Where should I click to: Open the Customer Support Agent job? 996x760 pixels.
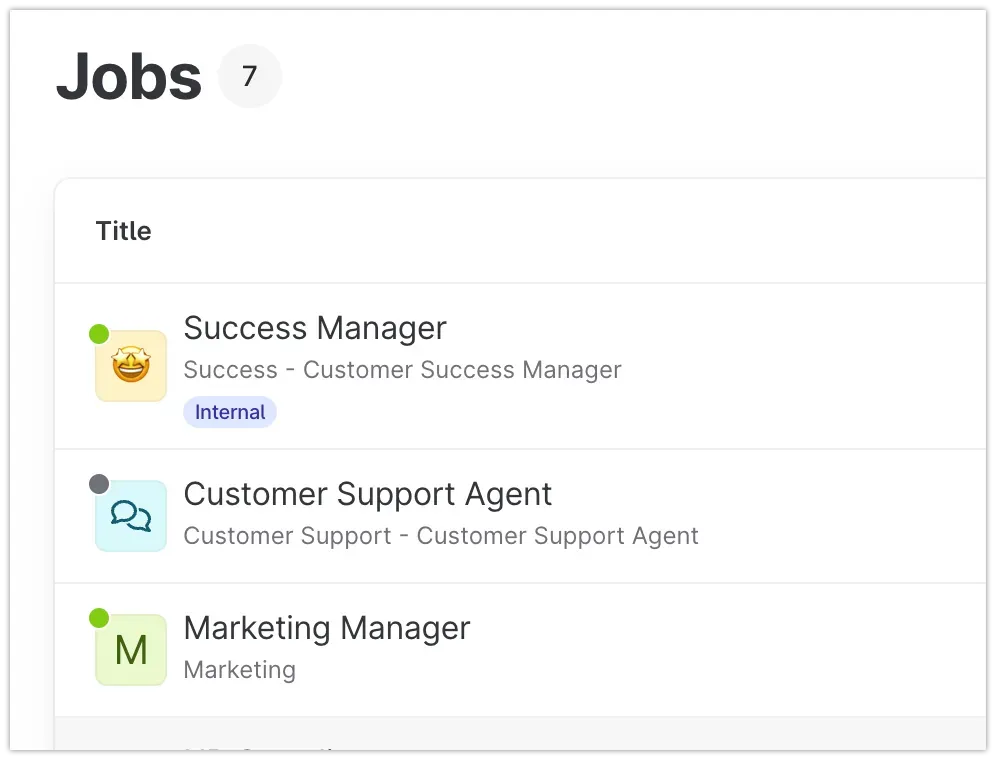367,494
